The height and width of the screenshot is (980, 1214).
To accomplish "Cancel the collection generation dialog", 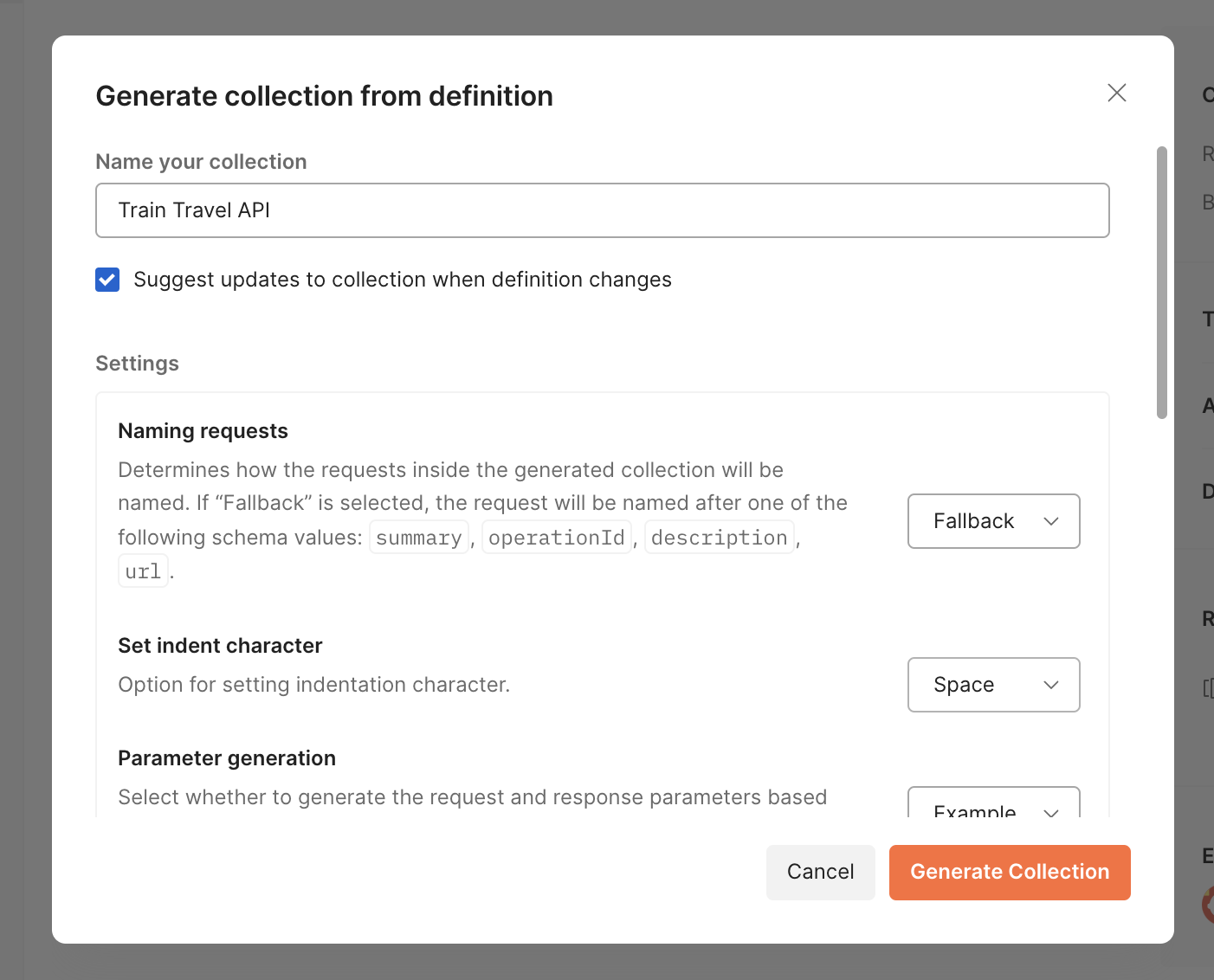I will click(820, 872).
